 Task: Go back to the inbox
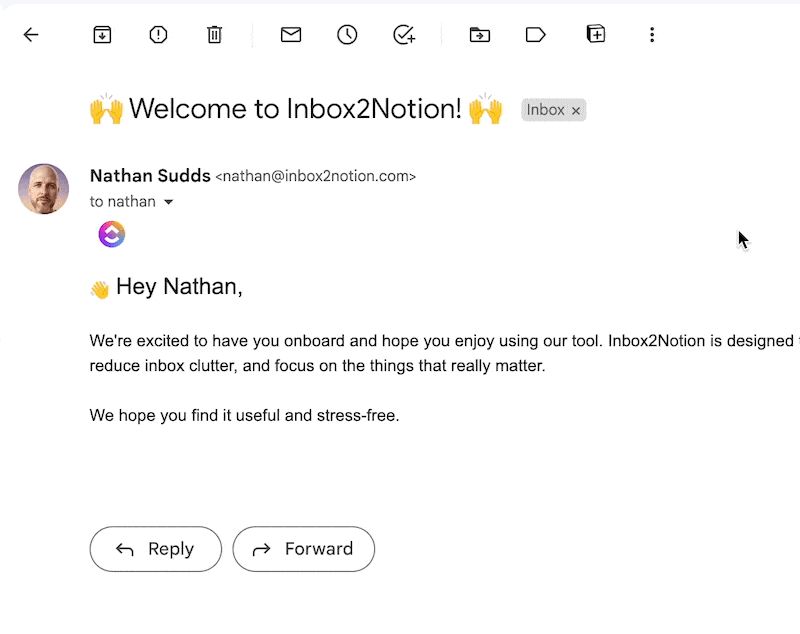pos(31,34)
